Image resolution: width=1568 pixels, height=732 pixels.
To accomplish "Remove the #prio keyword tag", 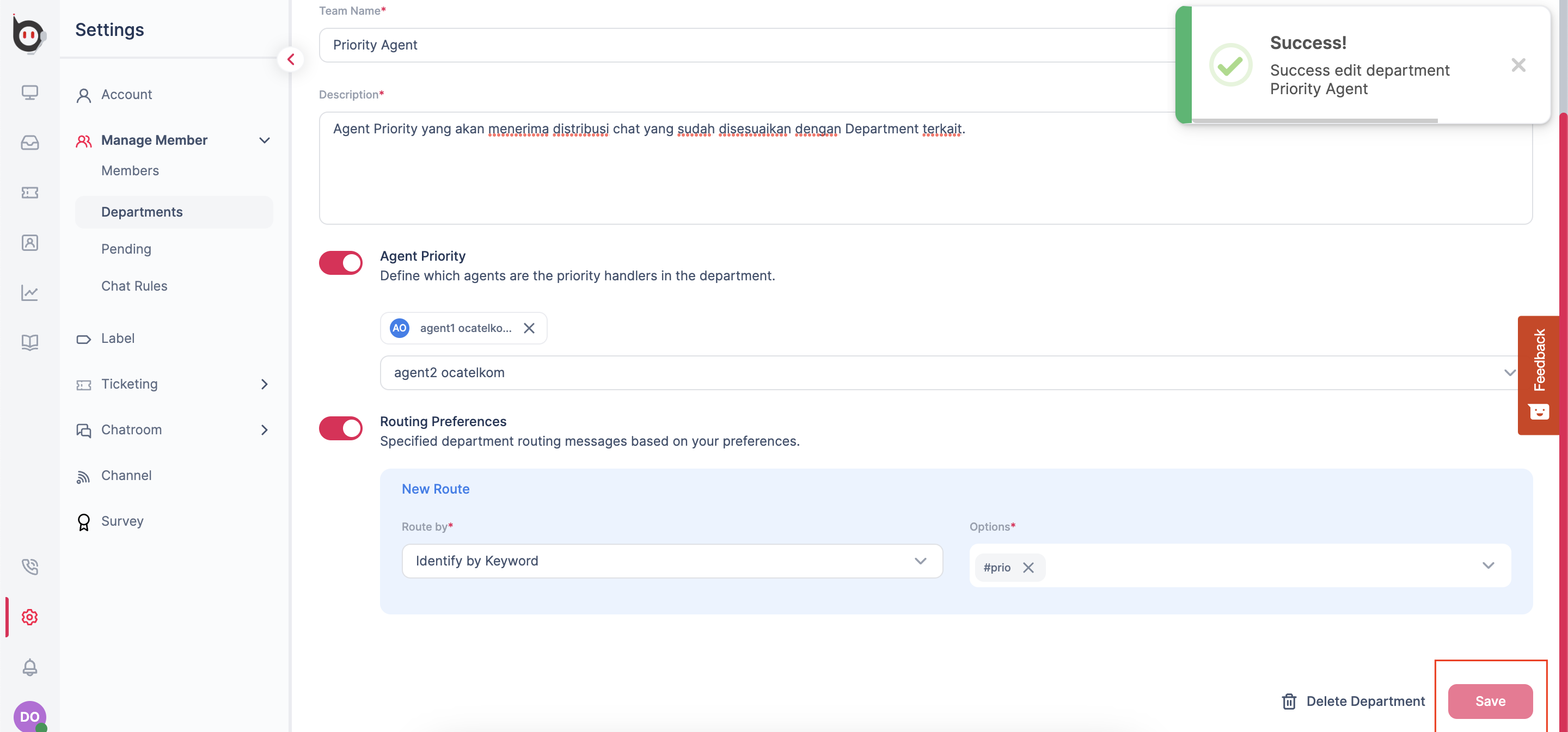I will (x=1028, y=568).
